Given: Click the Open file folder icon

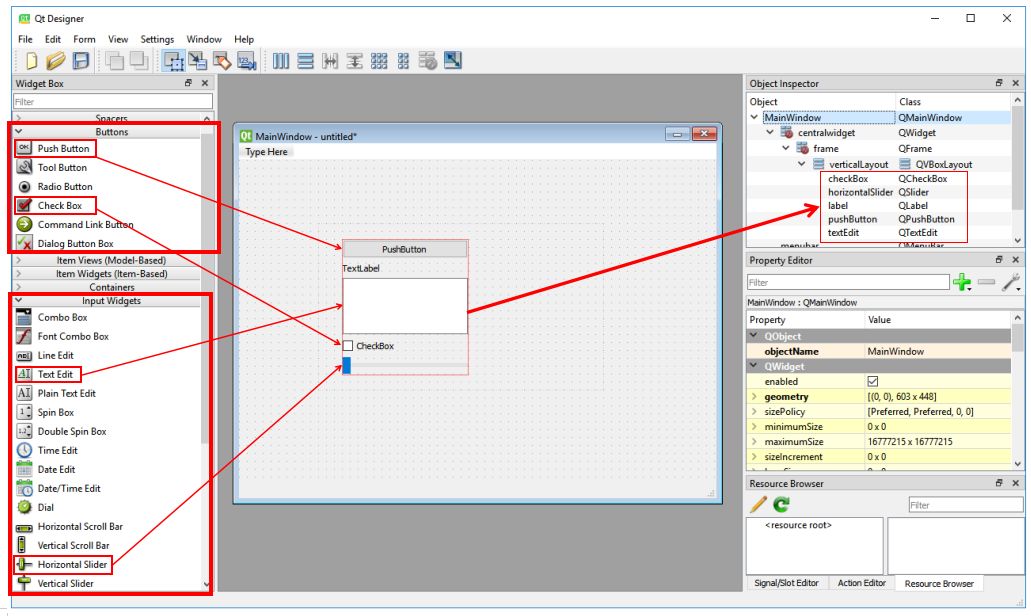Looking at the screenshot, I should [x=56, y=61].
